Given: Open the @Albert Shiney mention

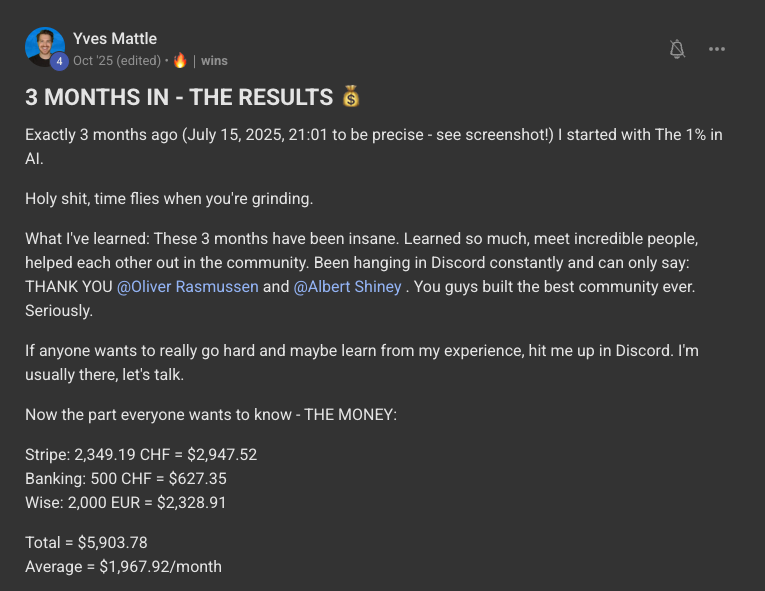Looking at the screenshot, I should click(348, 287).
